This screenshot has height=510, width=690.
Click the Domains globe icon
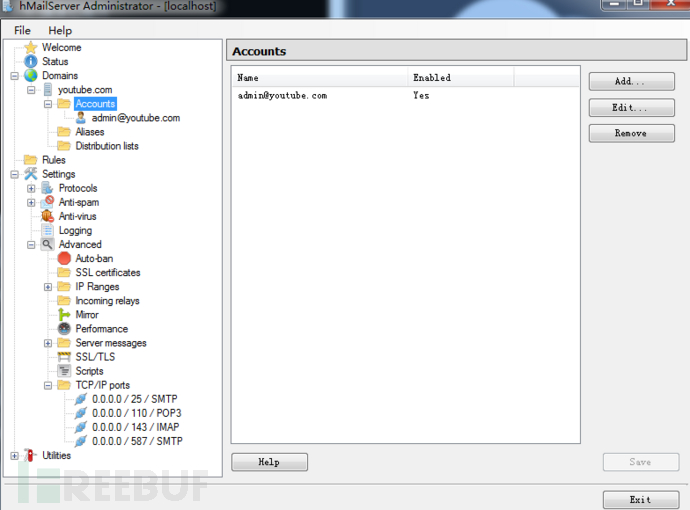click(31, 75)
